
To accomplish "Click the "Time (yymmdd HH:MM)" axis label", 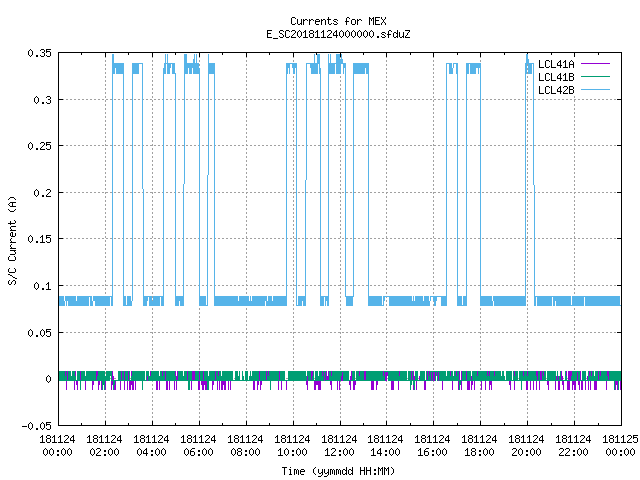I will point(338,471).
